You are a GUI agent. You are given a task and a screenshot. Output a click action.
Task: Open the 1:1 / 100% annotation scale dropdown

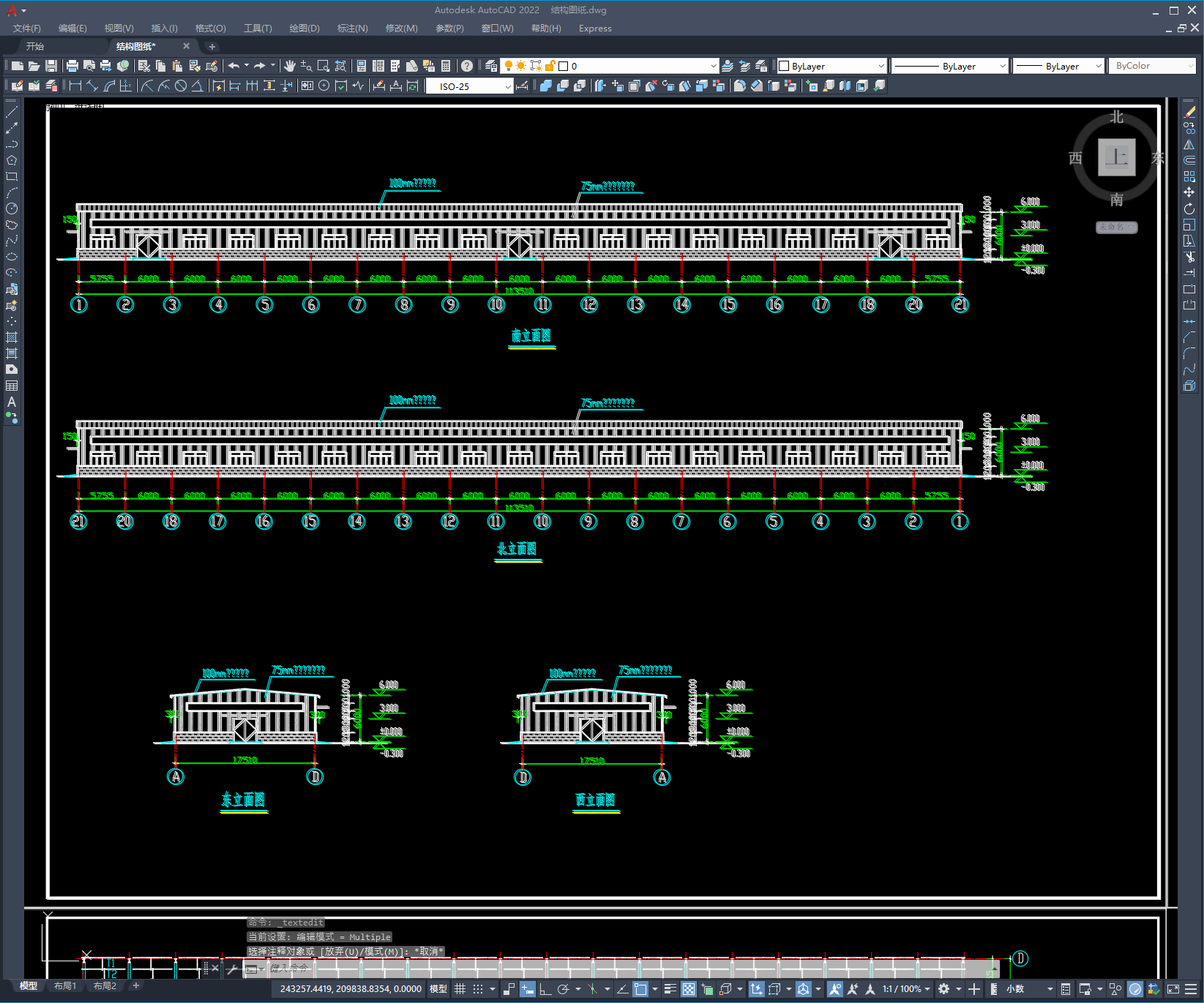click(x=906, y=989)
